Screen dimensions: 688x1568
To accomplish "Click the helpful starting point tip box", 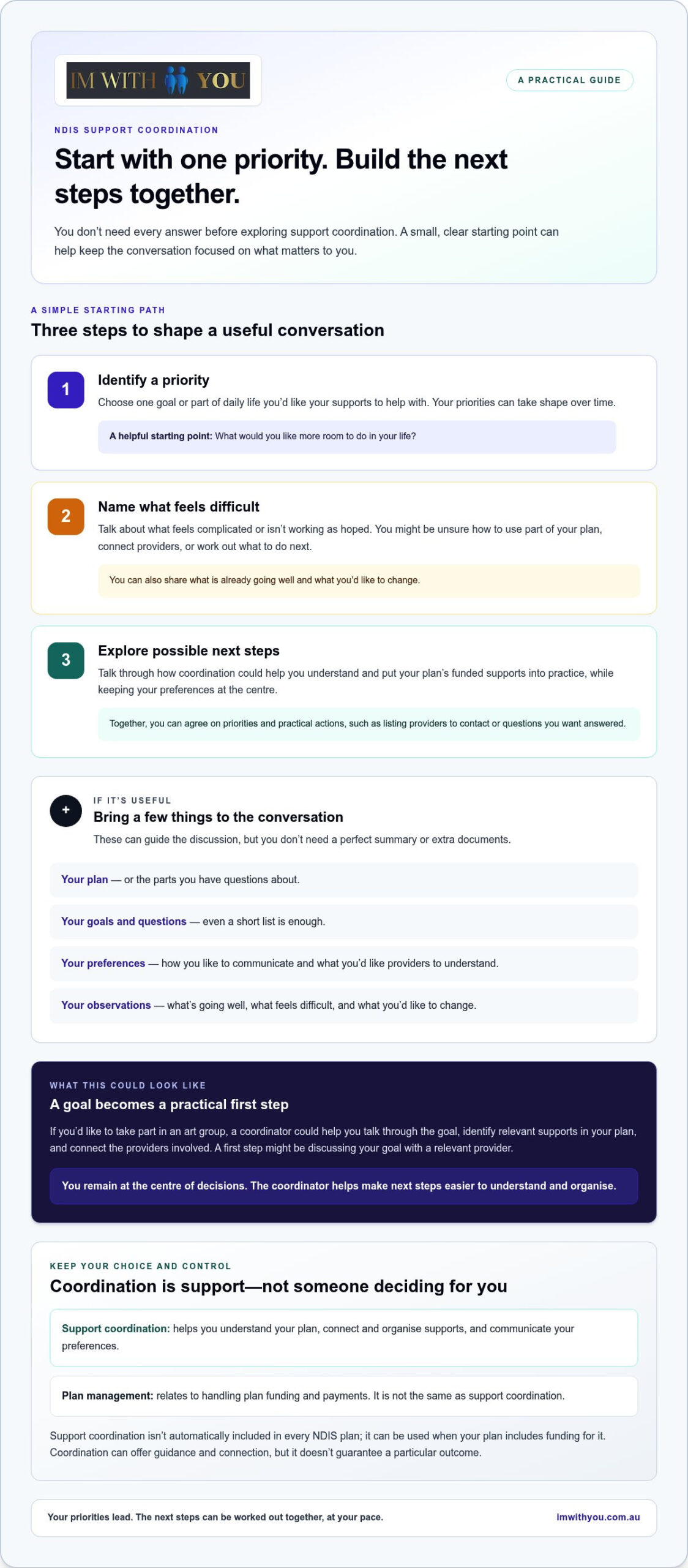I will click(357, 437).
